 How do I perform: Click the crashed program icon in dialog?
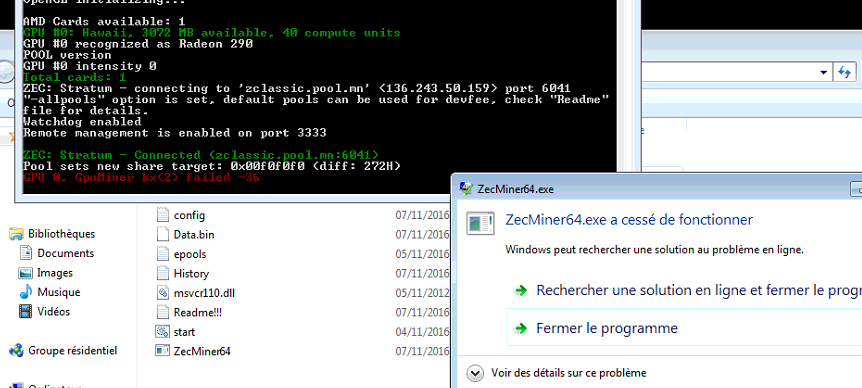tap(480, 223)
